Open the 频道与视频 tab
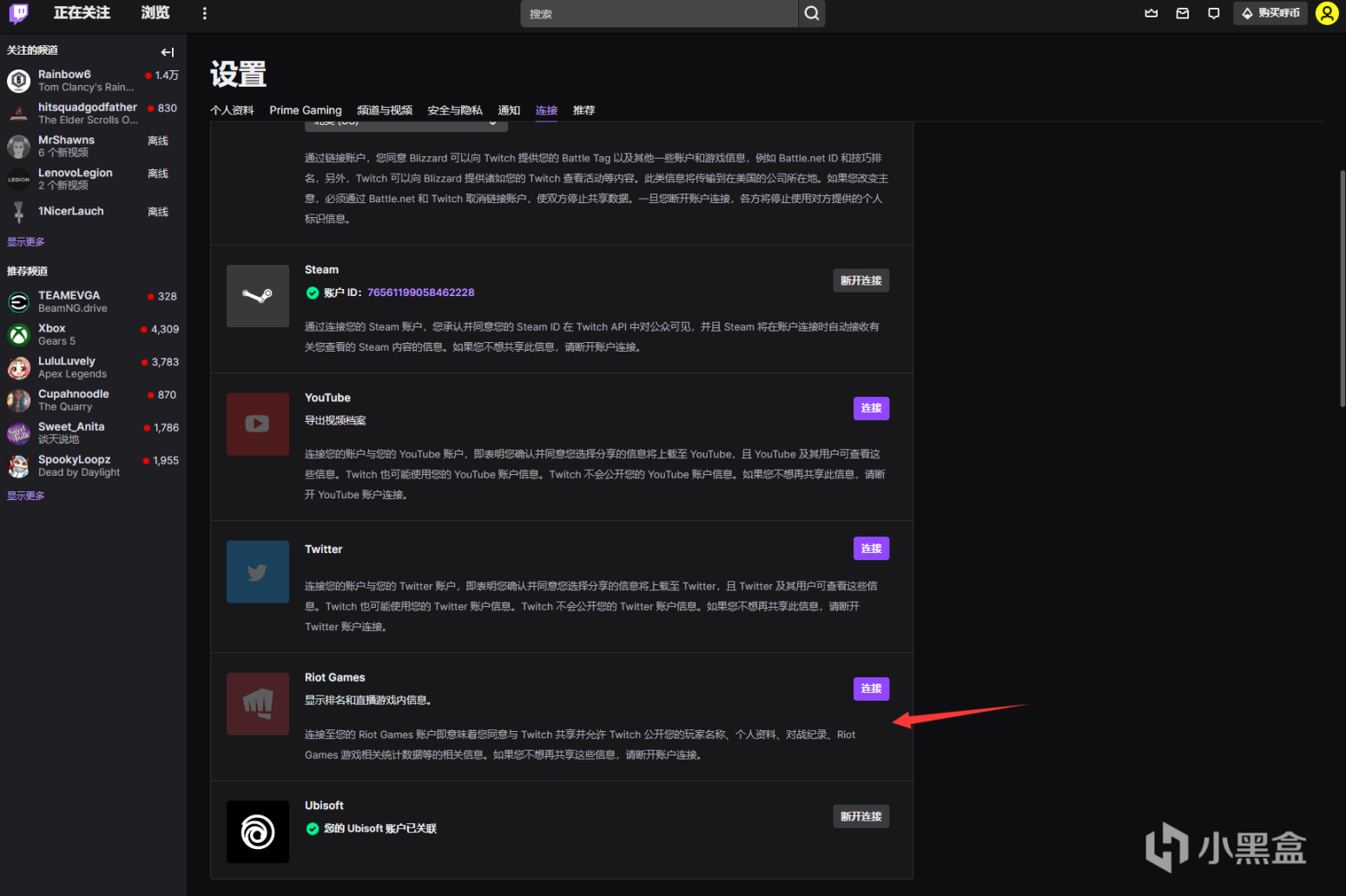Viewport: 1346px width, 896px height. coord(385,110)
